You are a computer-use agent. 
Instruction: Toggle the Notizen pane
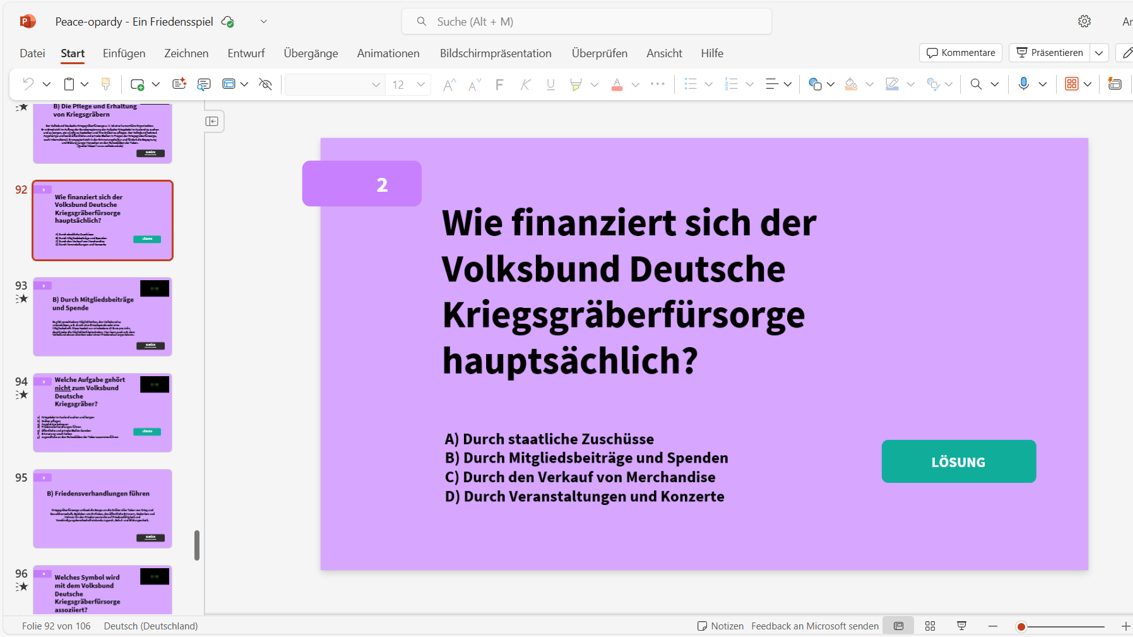click(720, 626)
